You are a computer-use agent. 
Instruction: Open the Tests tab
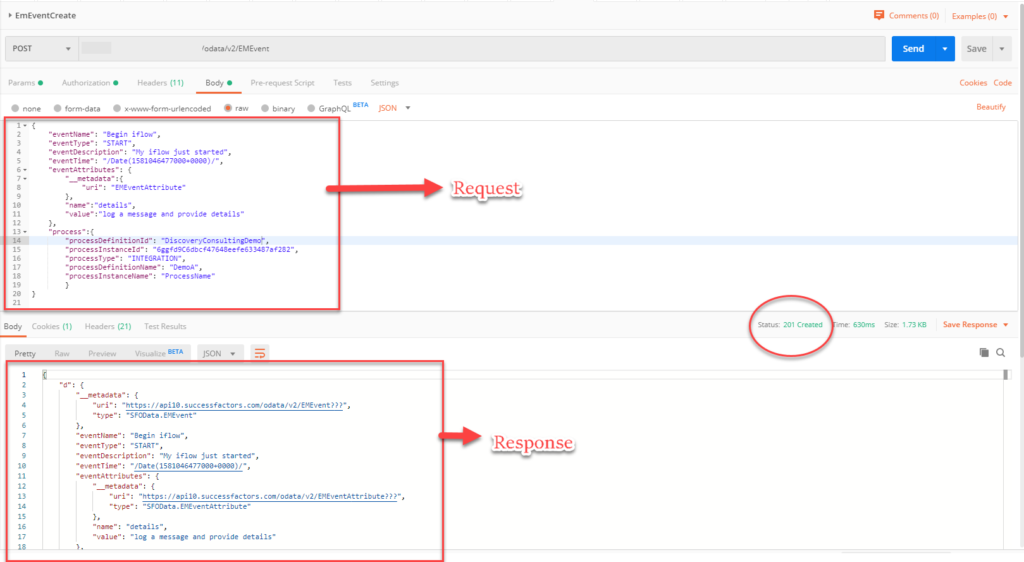(342, 83)
